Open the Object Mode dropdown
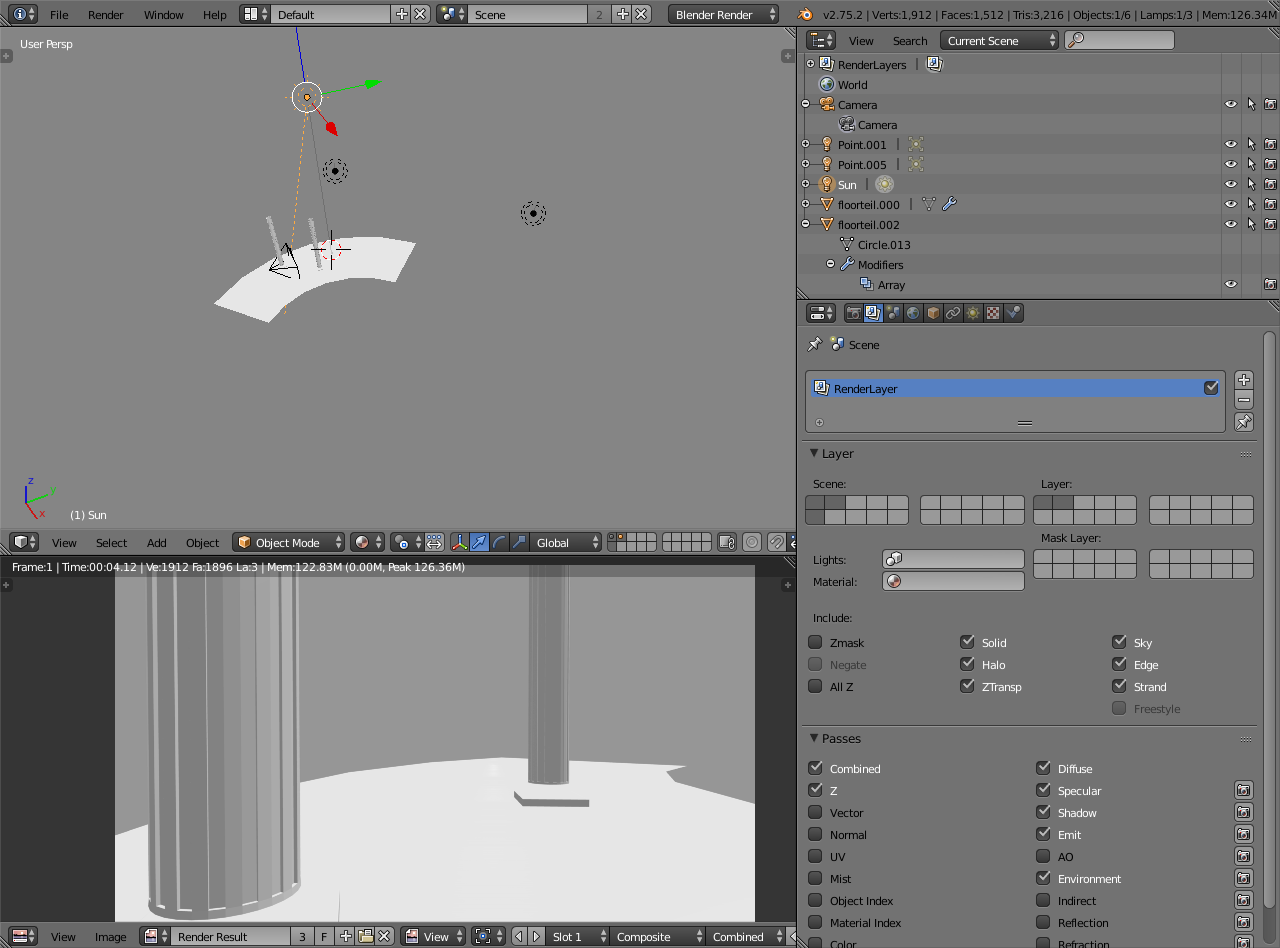 (288, 542)
